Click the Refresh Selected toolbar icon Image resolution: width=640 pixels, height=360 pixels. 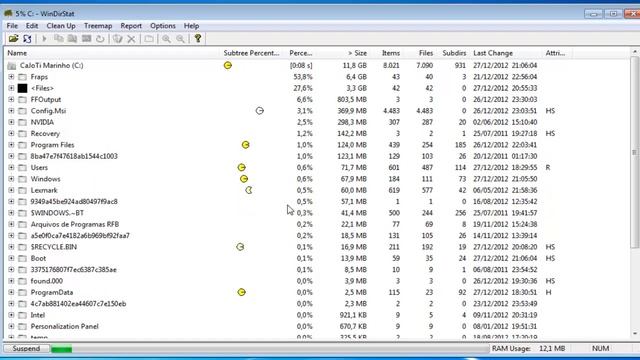(x=100, y=39)
